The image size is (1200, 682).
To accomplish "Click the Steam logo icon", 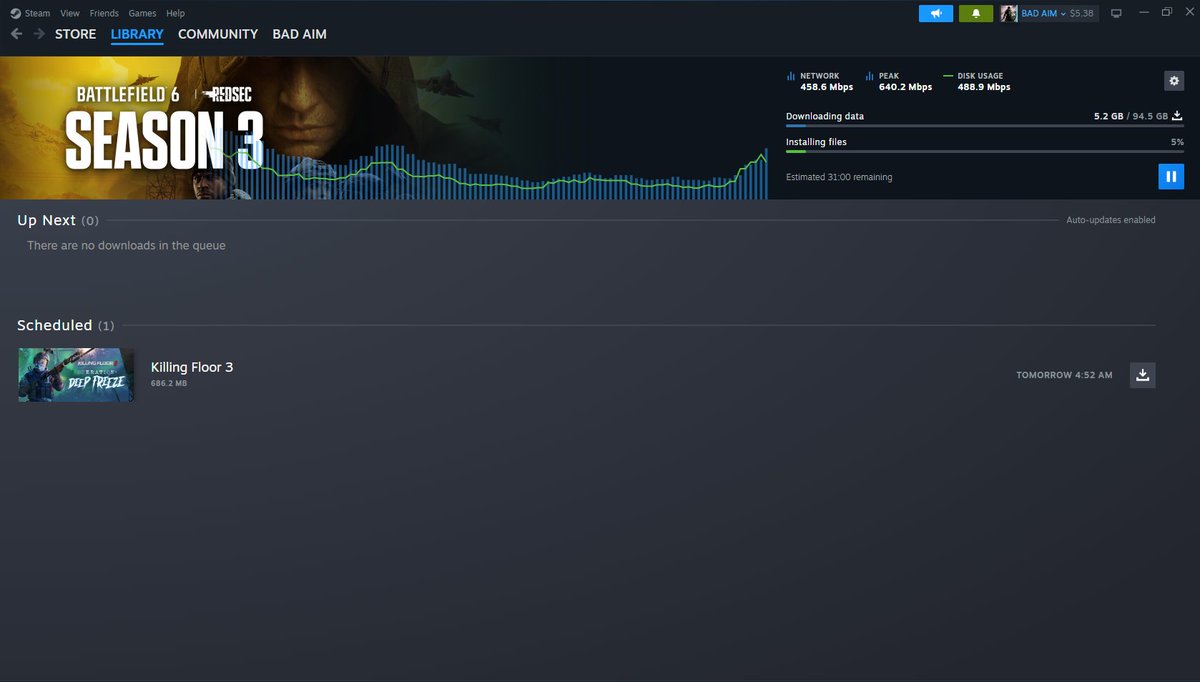I will (x=15, y=13).
